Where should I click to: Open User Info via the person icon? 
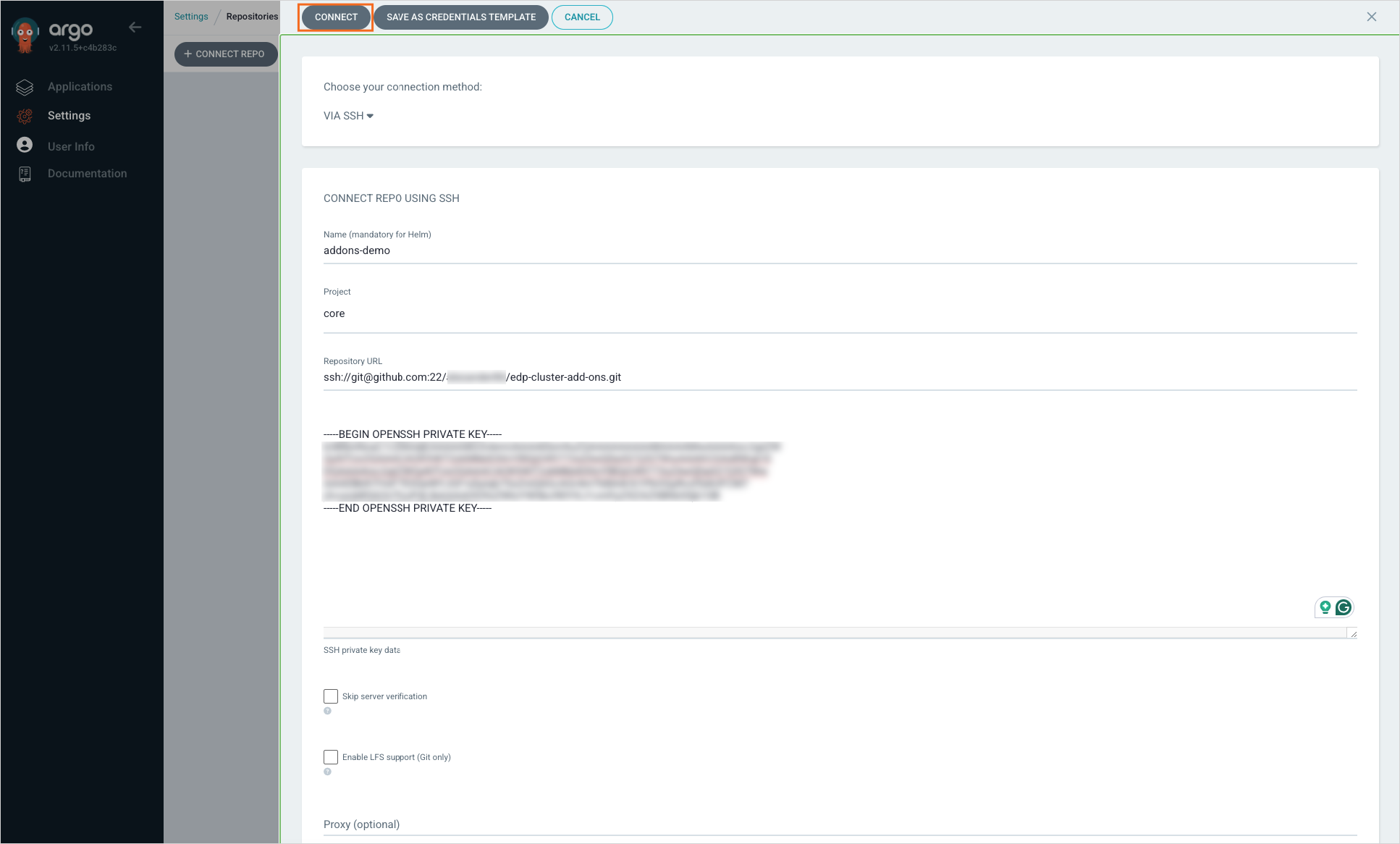coord(24,145)
